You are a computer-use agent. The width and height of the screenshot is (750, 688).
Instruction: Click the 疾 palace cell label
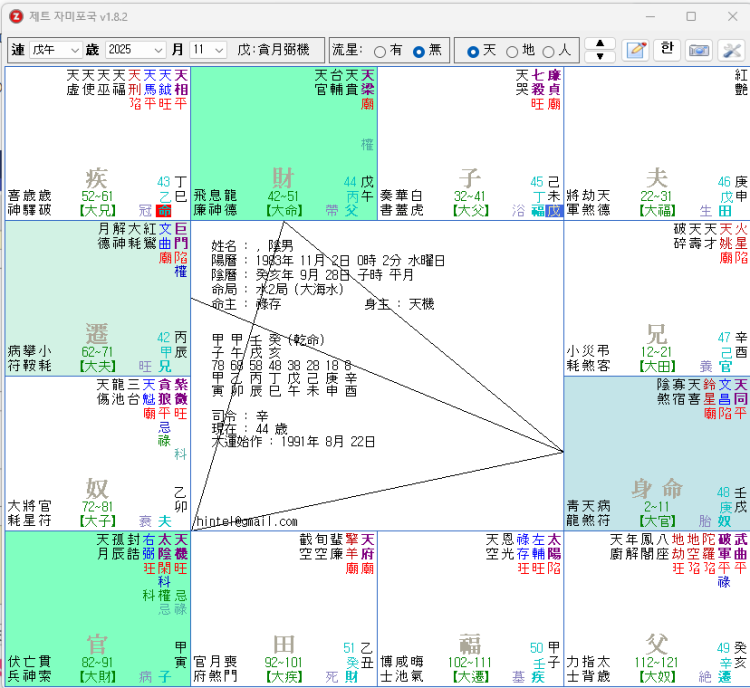(x=97, y=178)
